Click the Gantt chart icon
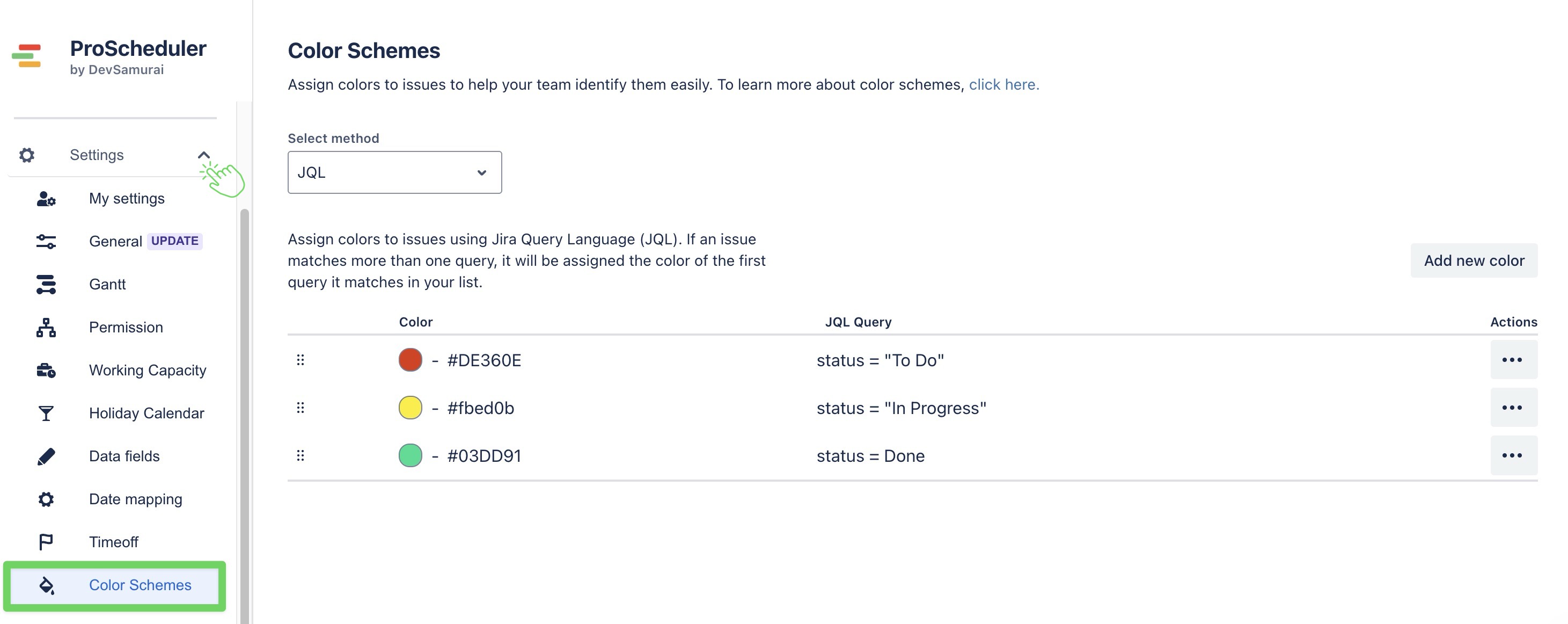Viewport: 1568px width, 624px height. click(46, 285)
